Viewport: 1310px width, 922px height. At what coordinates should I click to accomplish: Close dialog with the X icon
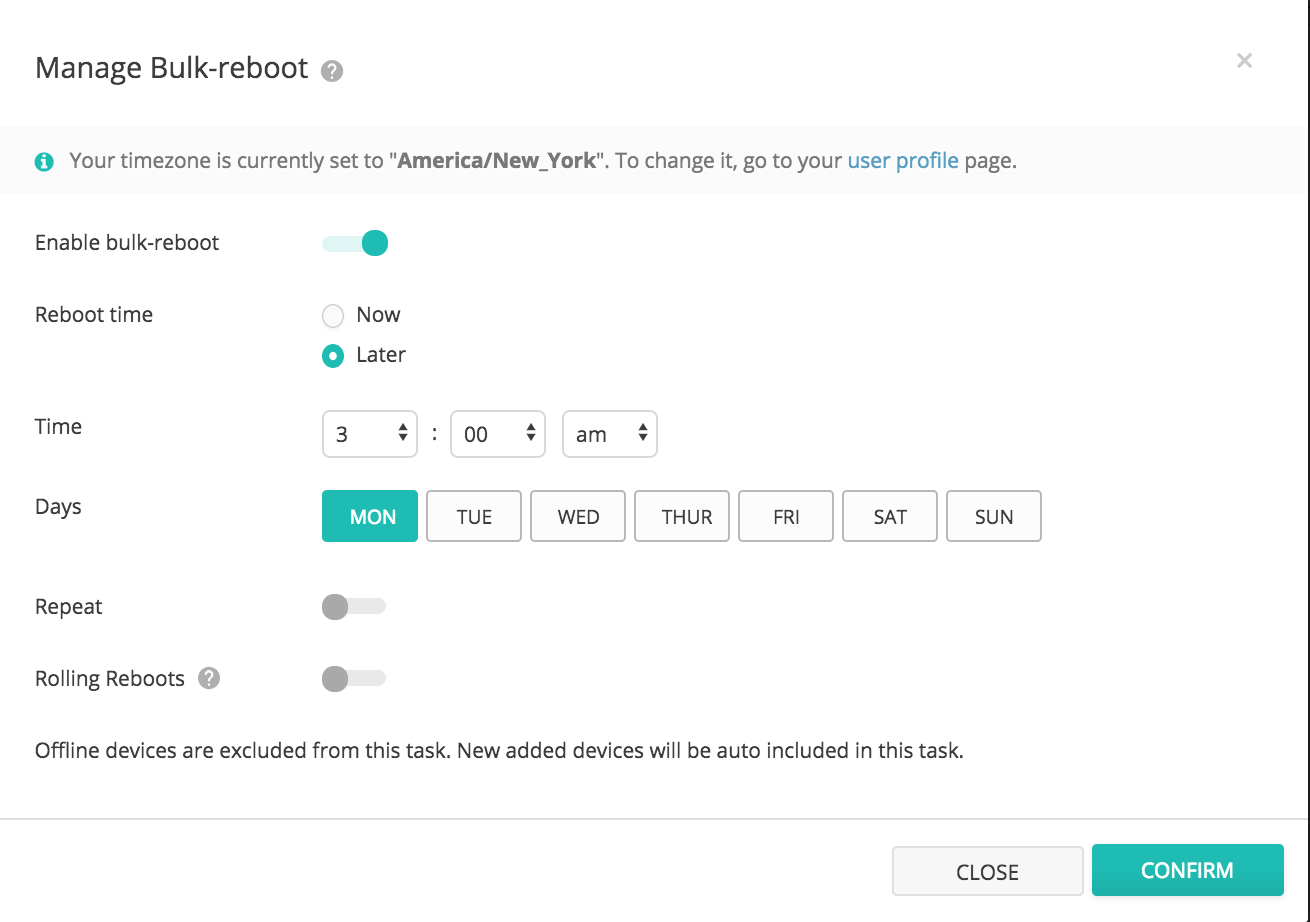[x=1244, y=61]
